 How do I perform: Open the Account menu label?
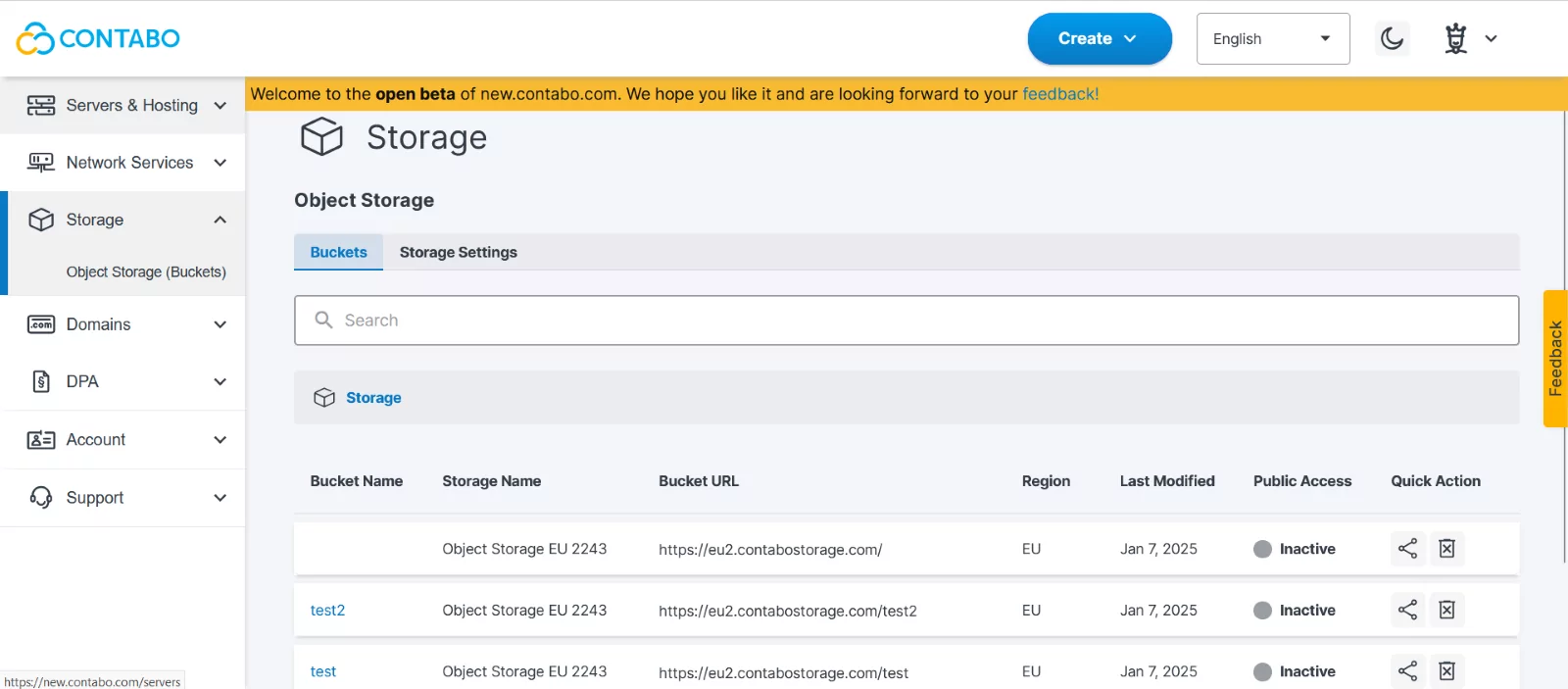click(96, 440)
